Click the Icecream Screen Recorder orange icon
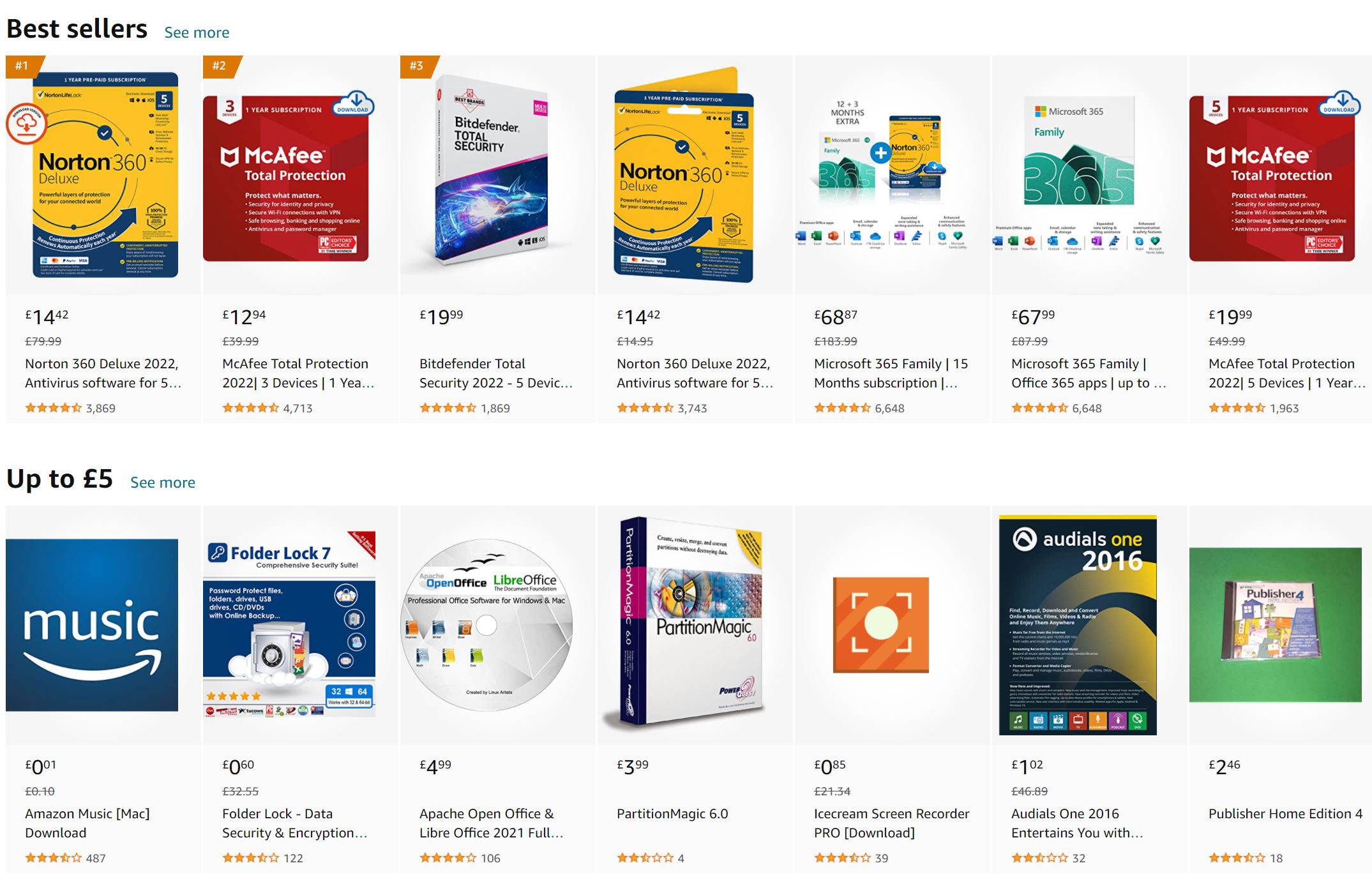 tap(880, 625)
